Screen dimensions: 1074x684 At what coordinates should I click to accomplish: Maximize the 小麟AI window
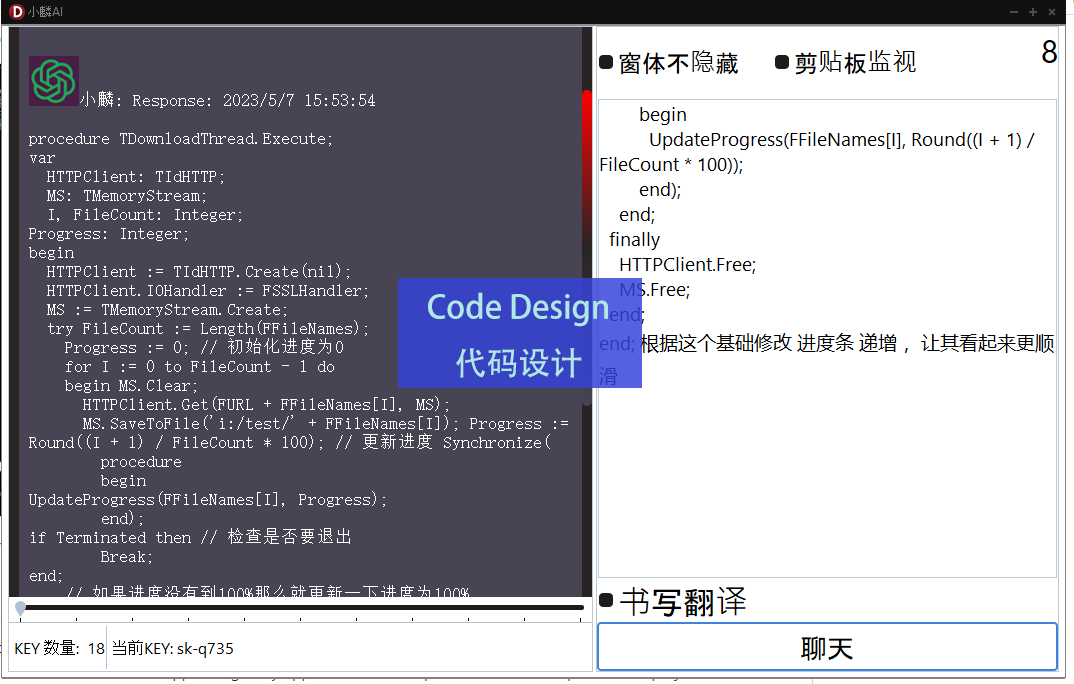(1033, 12)
